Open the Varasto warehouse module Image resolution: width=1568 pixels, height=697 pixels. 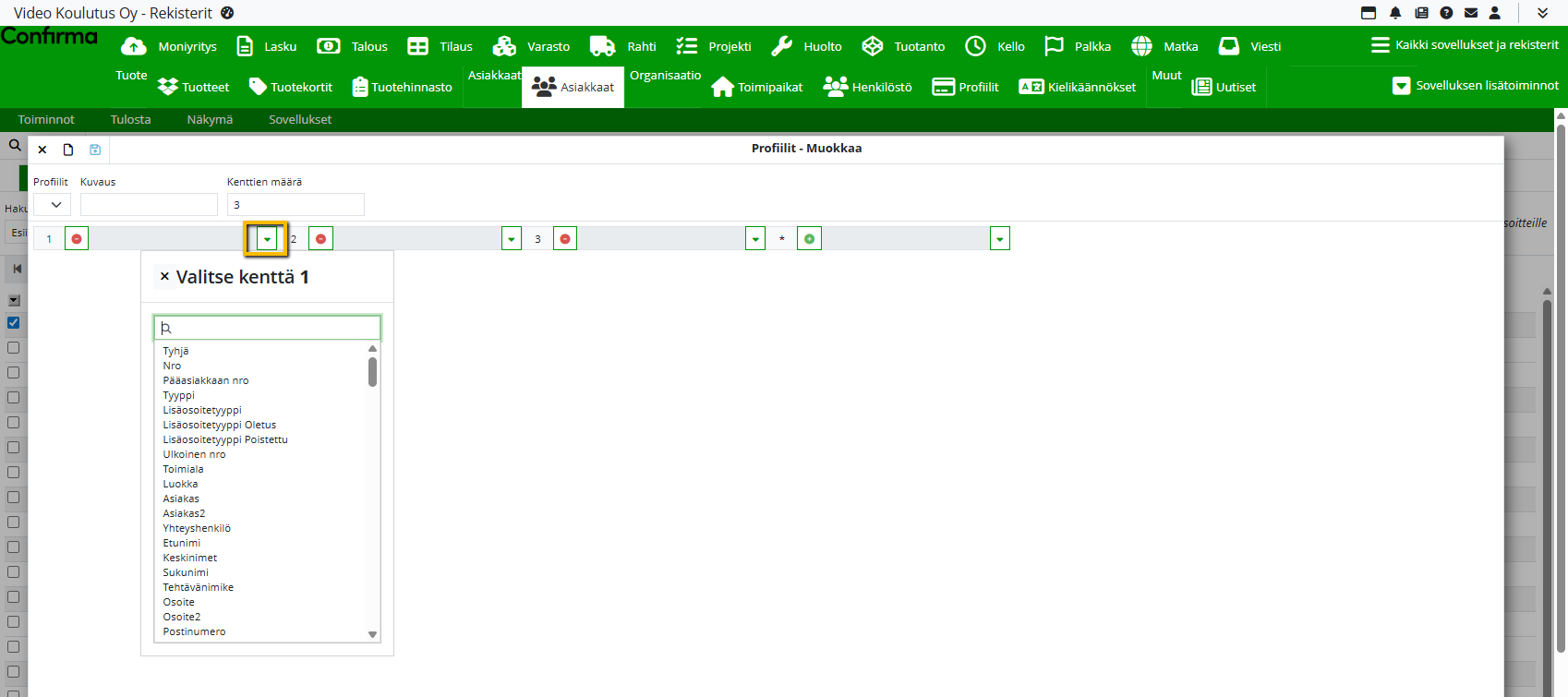click(532, 46)
